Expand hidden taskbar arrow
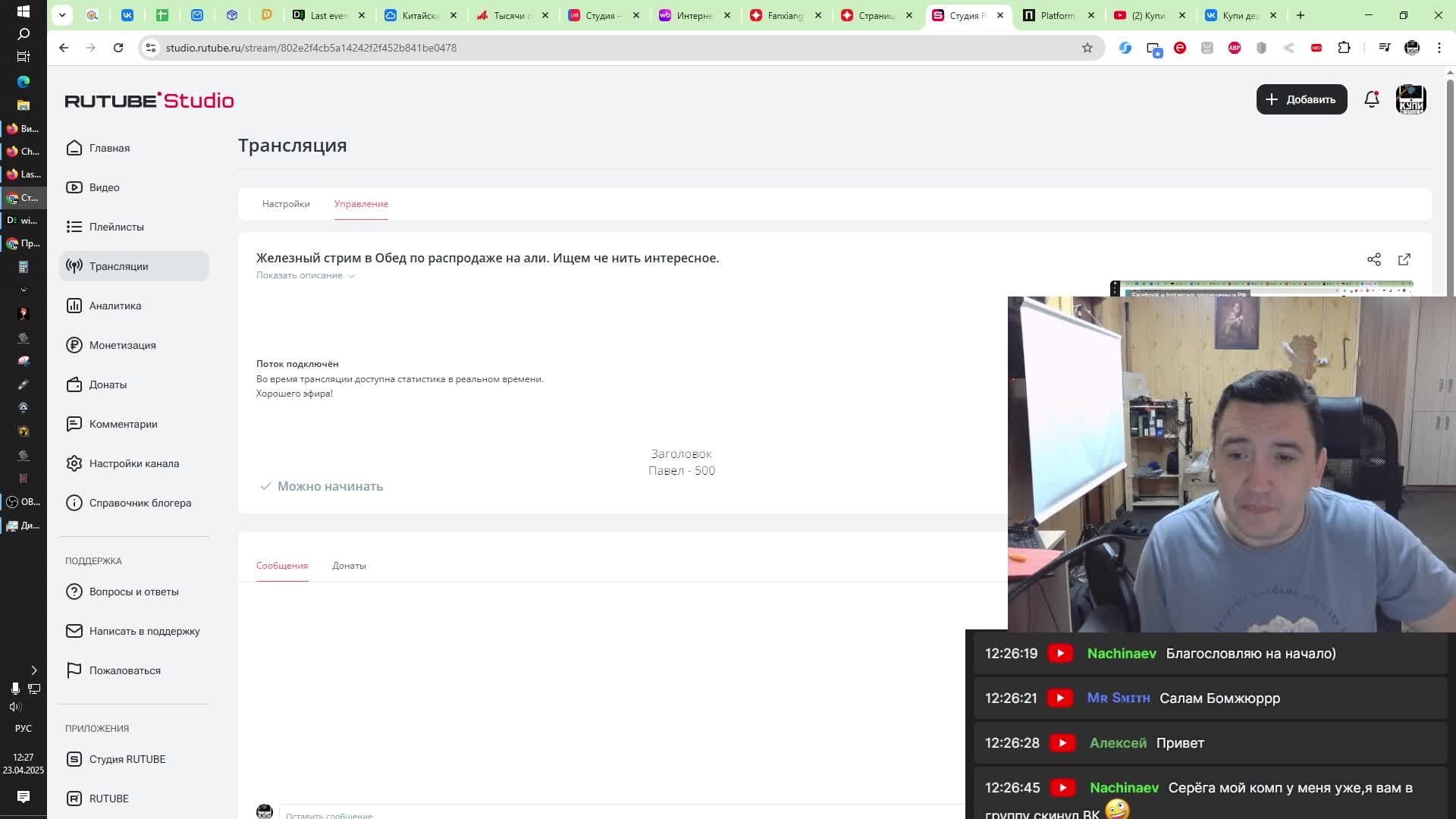The width and height of the screenshot is (1456, 819). click(x=33, y=670)
